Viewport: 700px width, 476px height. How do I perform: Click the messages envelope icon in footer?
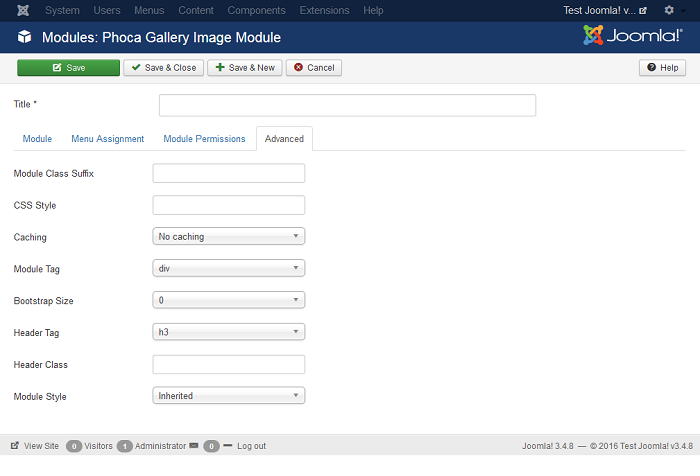[x=194, y=446]
